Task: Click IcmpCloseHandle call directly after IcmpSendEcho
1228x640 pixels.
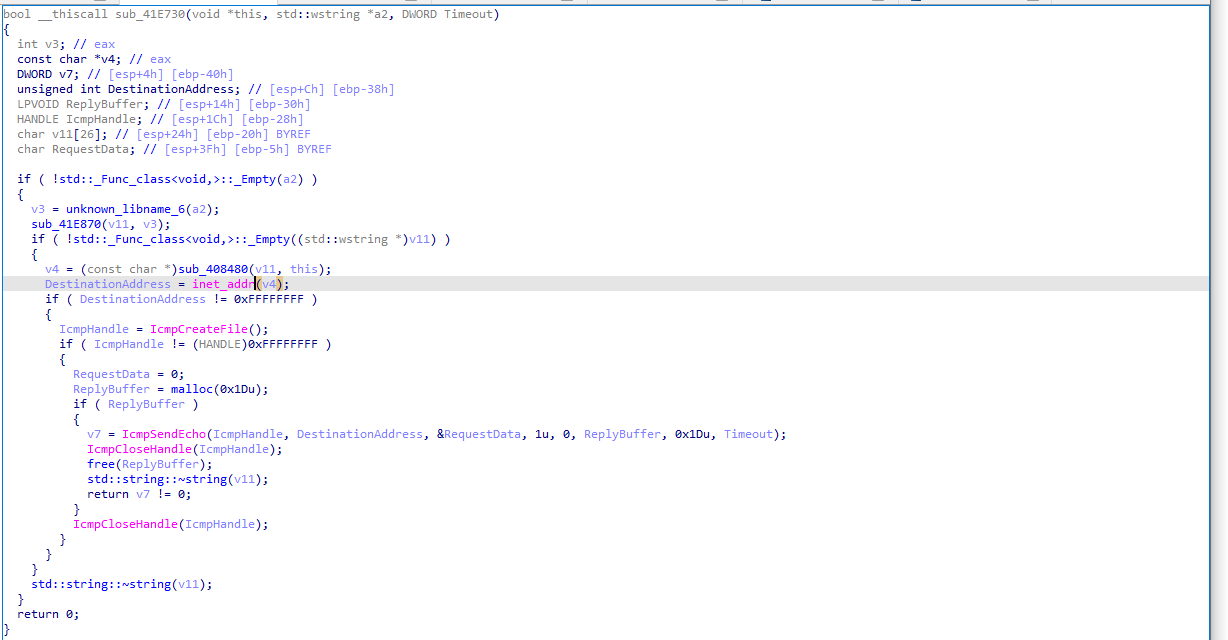Action: [x=135, y=449]
